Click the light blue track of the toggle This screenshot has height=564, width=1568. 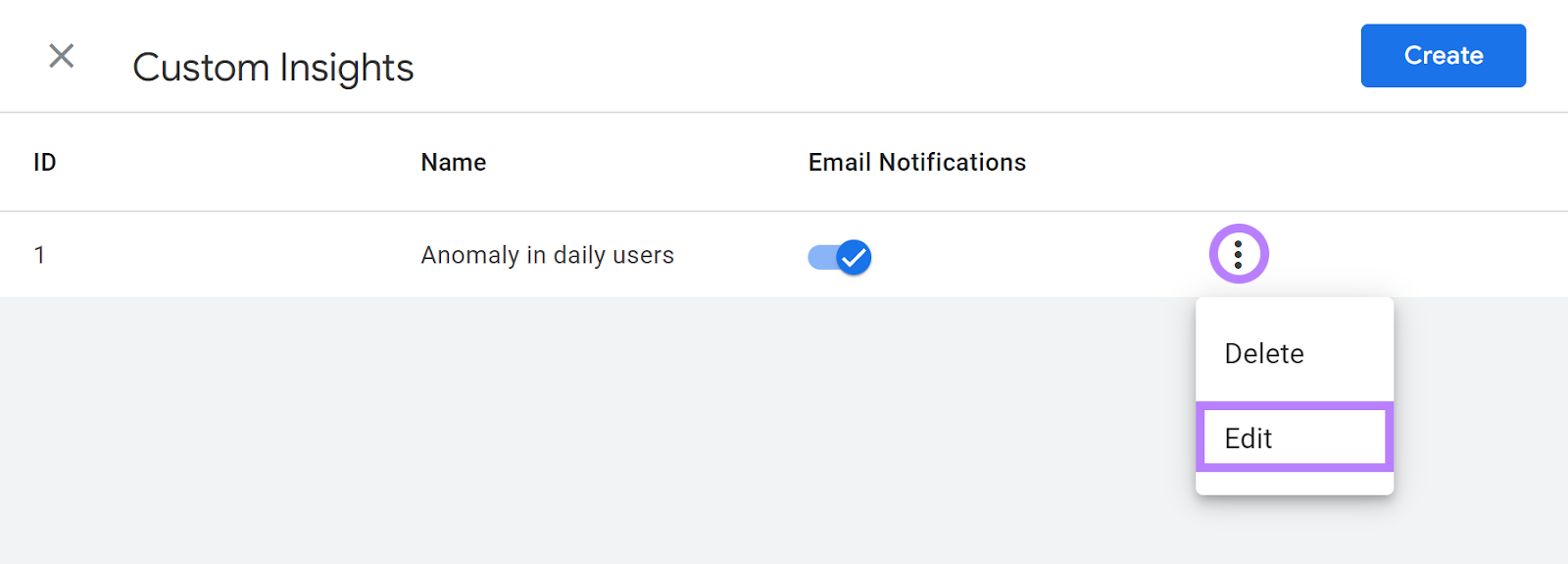(819, 257)
